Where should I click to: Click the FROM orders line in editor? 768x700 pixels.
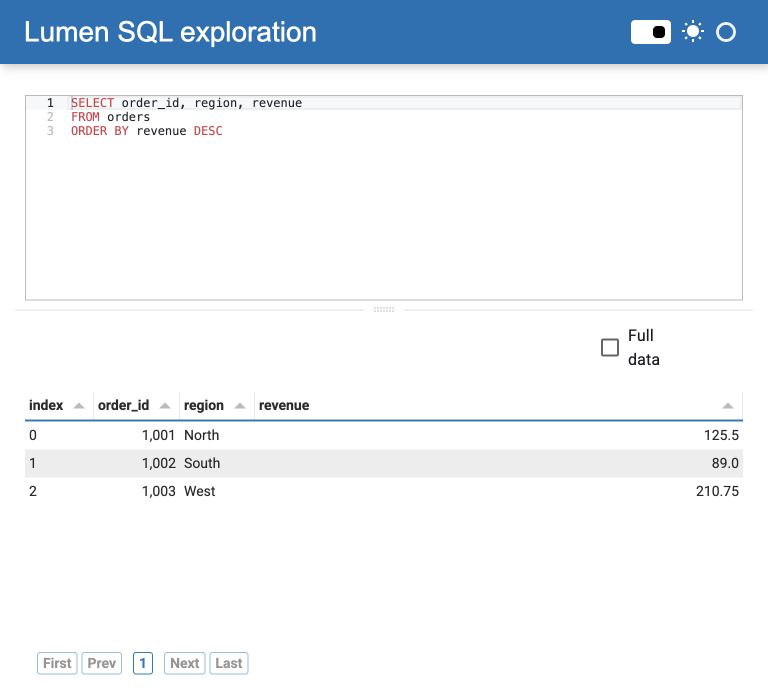tap(111, 117)
